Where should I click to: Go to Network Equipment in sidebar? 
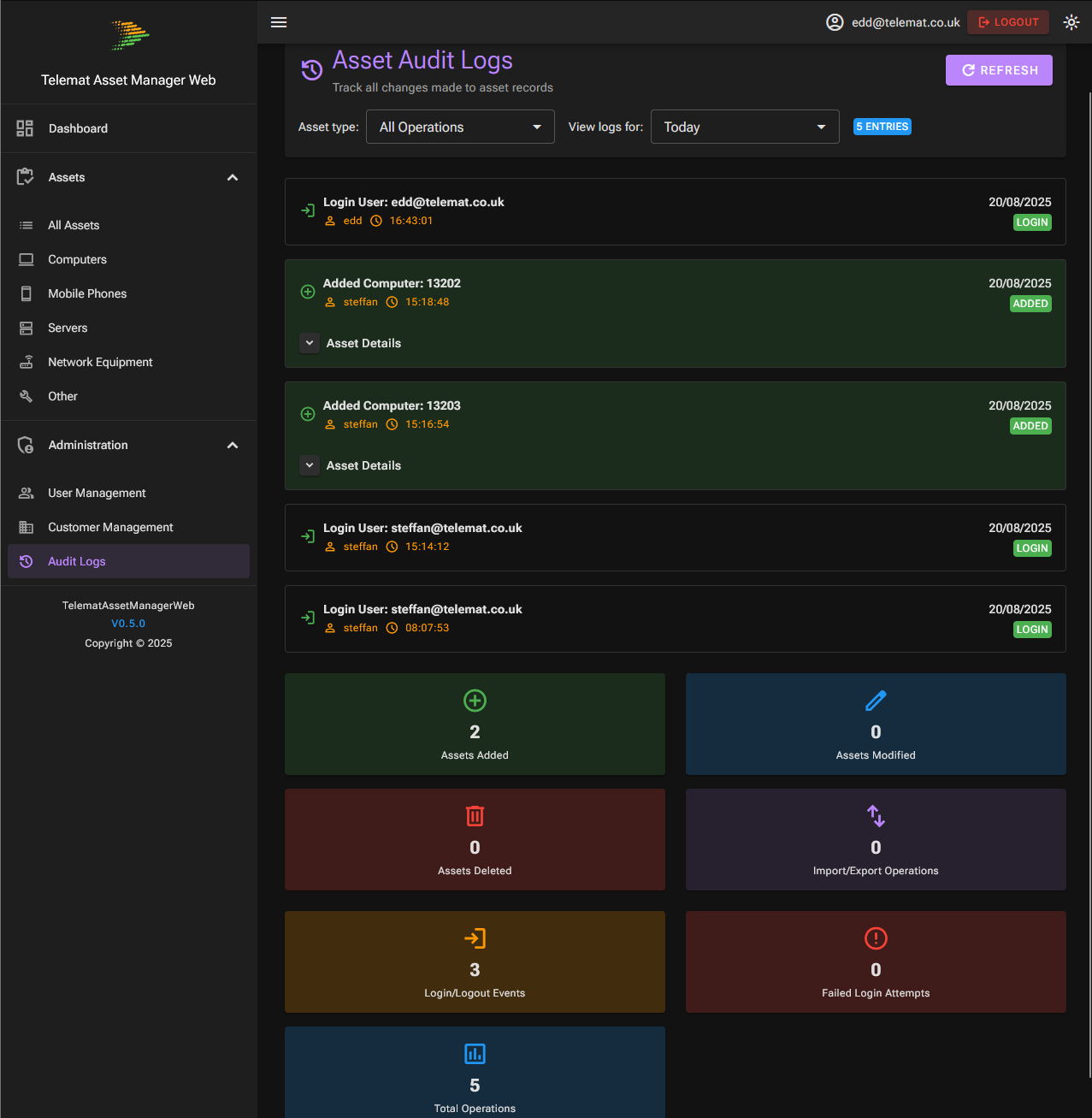[x=100, y=363]
